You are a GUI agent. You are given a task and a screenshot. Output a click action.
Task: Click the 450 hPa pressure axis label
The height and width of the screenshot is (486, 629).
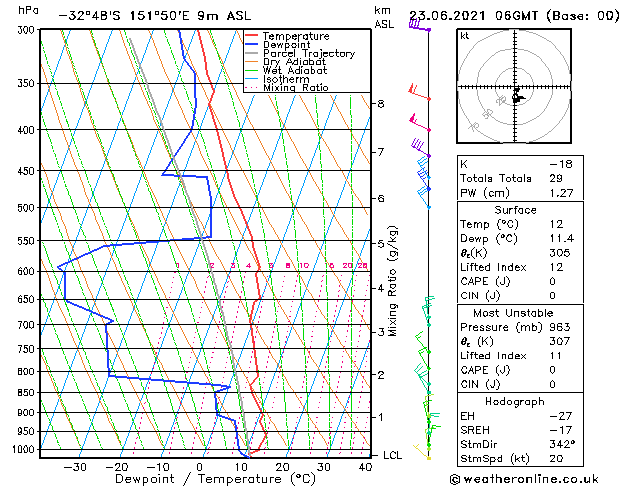[28, 171]
